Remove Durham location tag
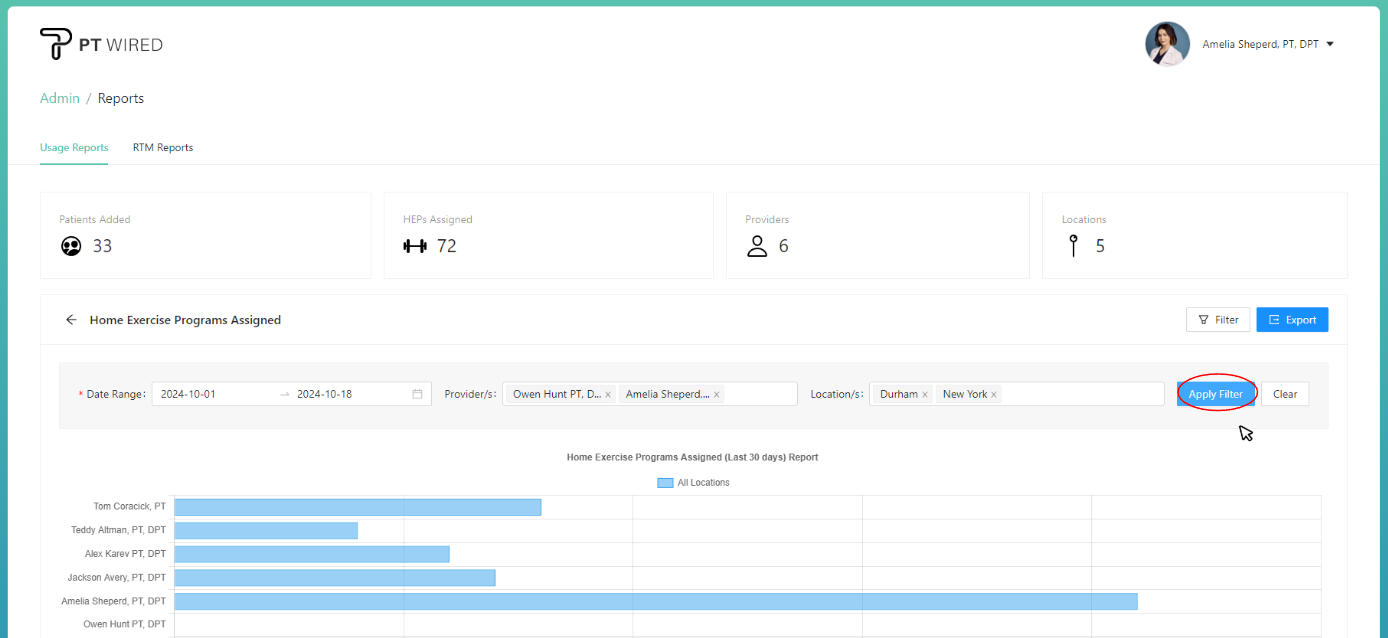This screenshot has width=1388, height=638. click(925, 395)
